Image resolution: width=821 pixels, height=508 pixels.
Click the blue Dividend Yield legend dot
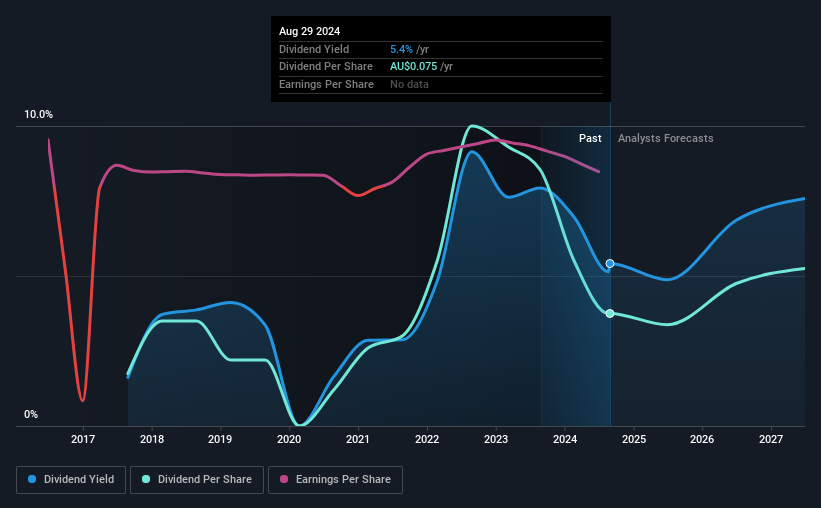tap(32, 479)
